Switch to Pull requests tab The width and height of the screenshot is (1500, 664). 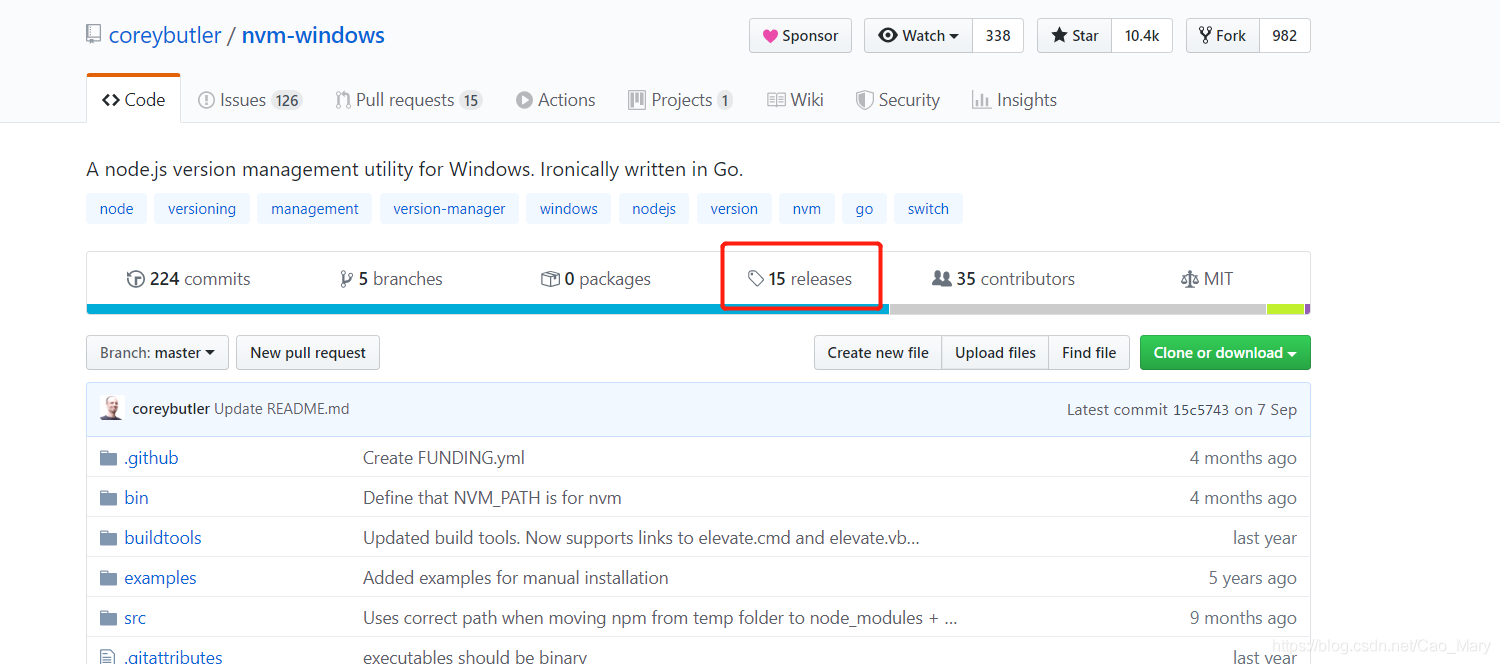coord(408,100)
